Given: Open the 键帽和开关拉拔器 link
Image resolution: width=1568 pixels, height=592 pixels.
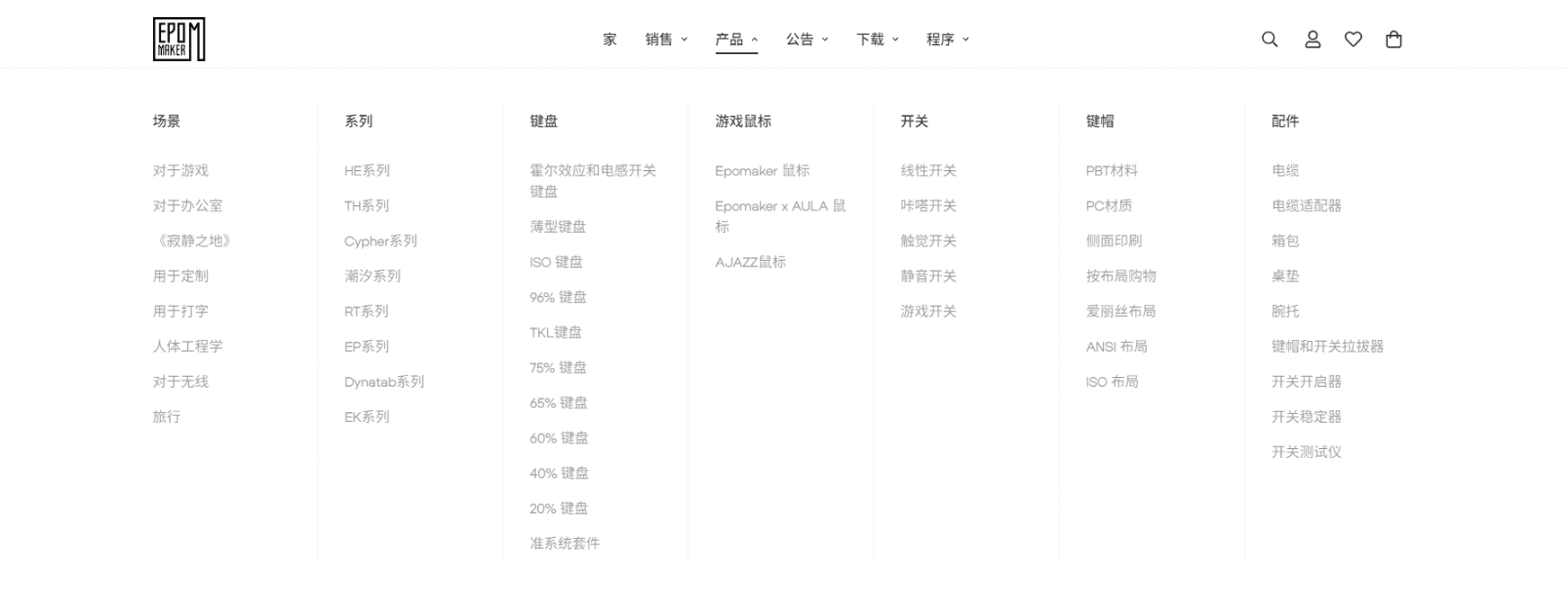Looking at the screenshot, I should 1327,346.
